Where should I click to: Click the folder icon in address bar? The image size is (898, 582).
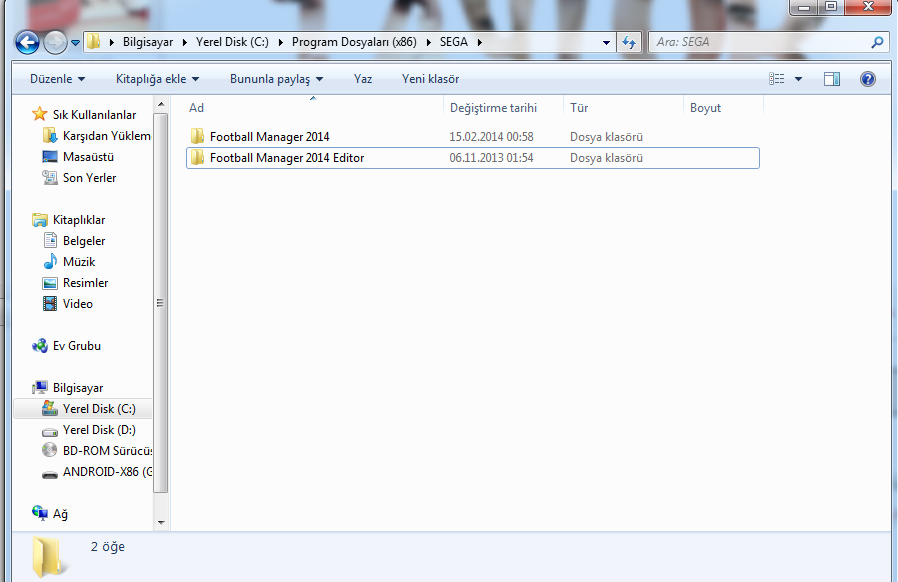click(94, 42)
